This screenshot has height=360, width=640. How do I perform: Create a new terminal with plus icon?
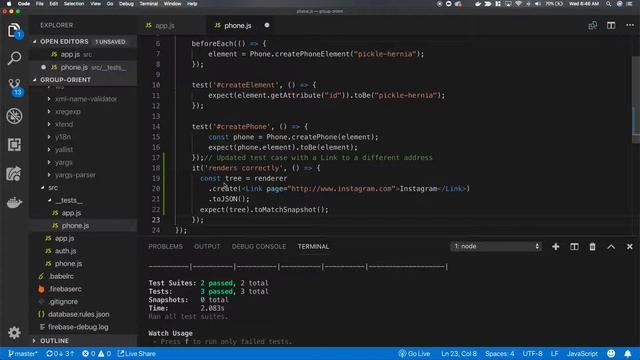(x=556, y=247)
